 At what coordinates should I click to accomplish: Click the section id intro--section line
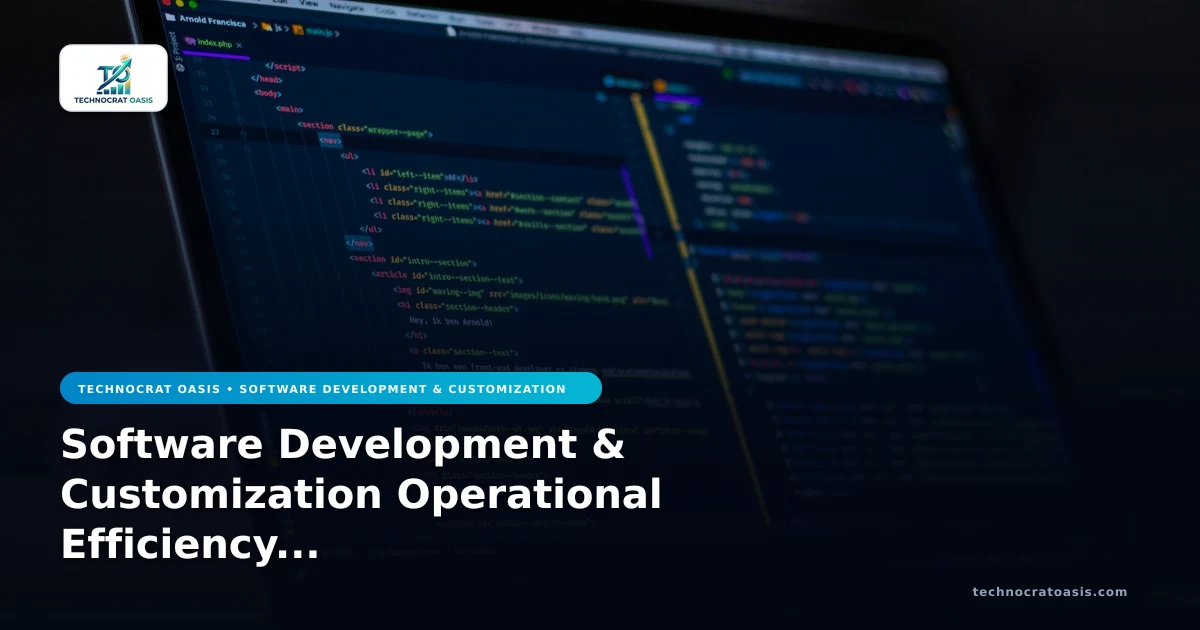tap(412, 260)
